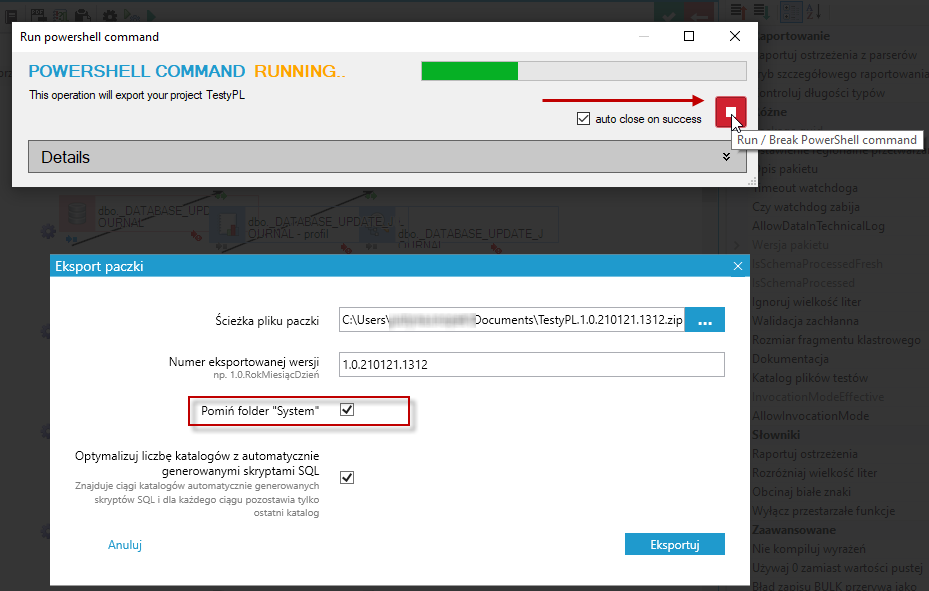Click the green play toolbar icon
This screenshot has width=929, height=591.
(x=152, y=15)
